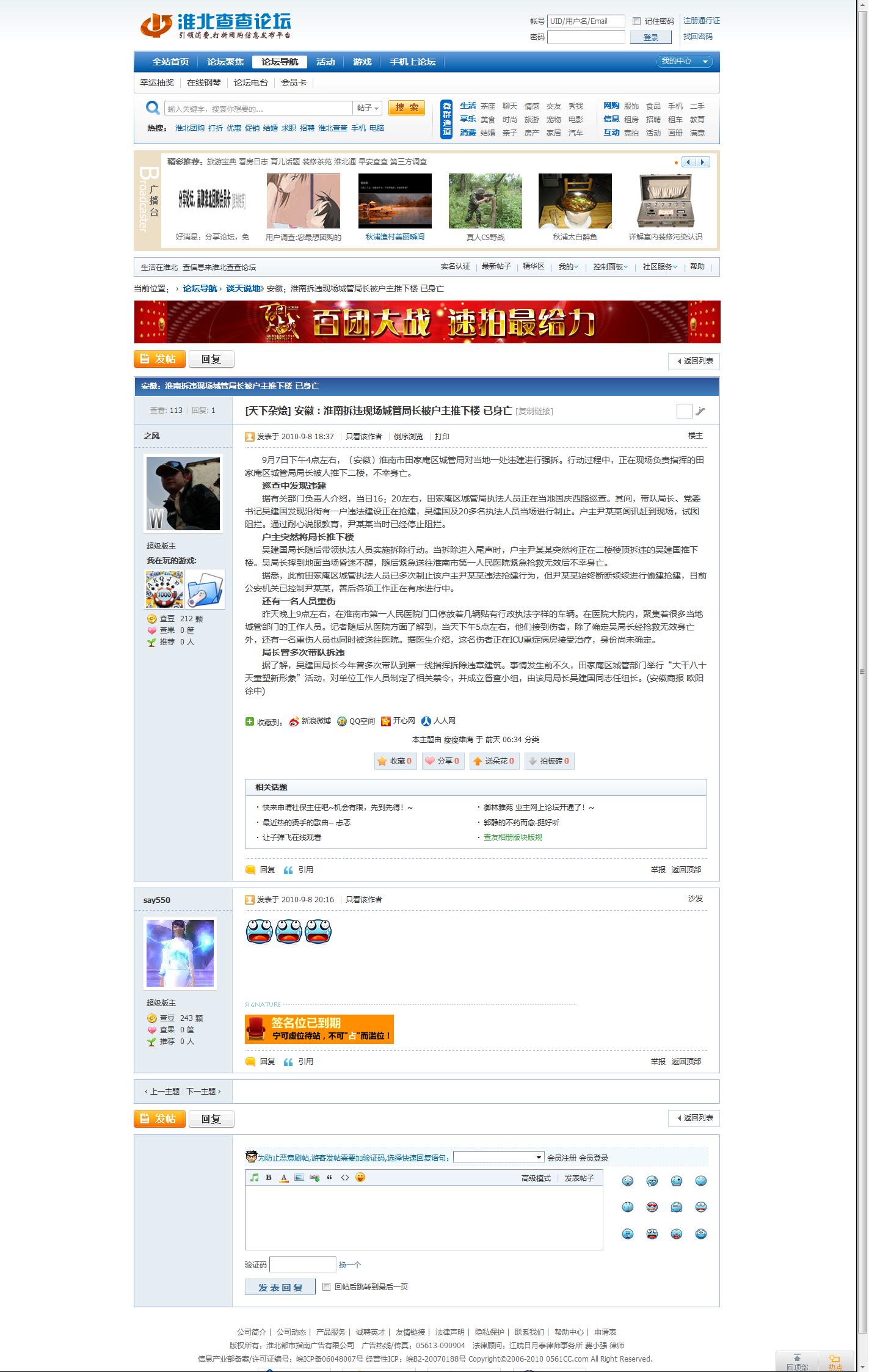Open the 全站首页 navigation tab
Viewport: 869px width, 1372px height.
[x=170, y=62]
